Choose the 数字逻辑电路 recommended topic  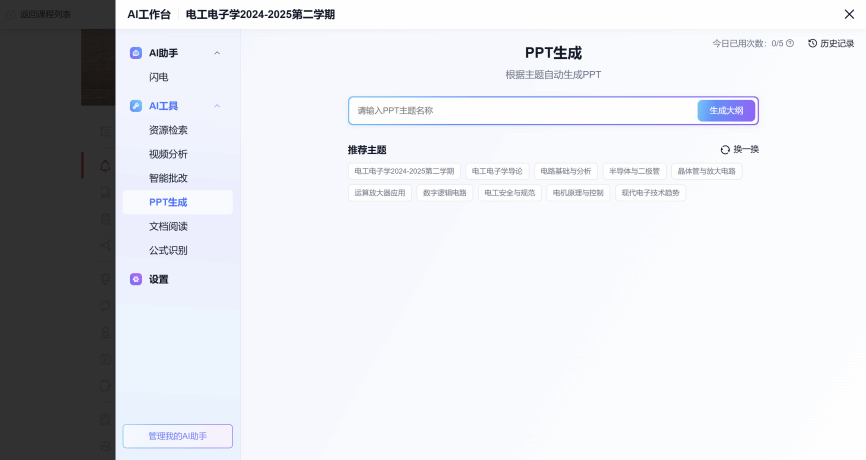[x=444, y=192]
